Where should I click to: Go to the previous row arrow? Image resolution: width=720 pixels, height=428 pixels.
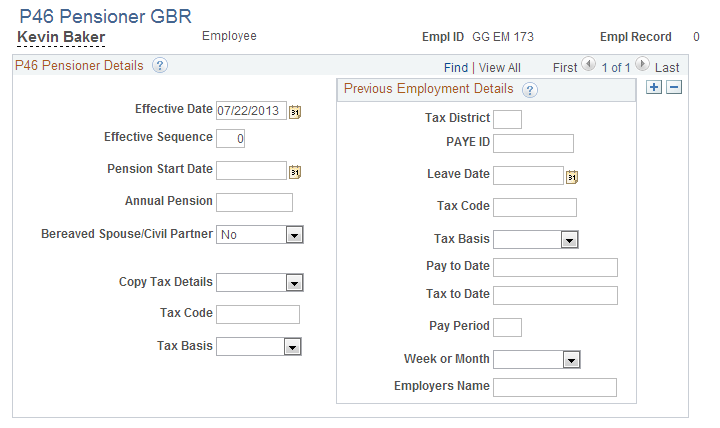(588, 64)
